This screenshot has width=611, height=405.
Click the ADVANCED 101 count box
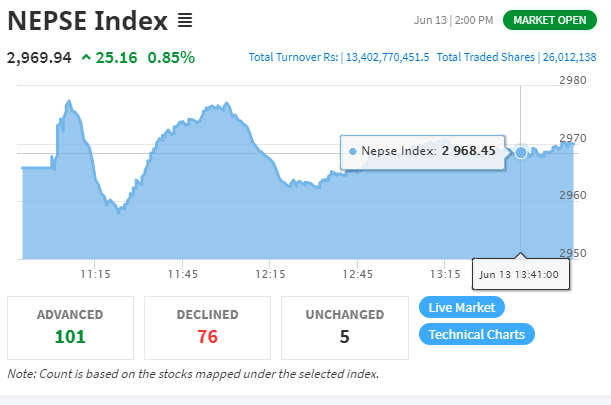[x=71, y=328]
